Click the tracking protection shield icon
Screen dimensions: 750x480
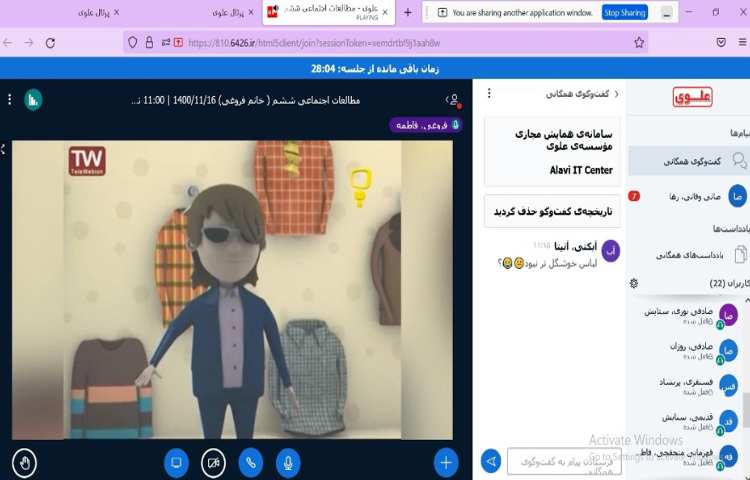[x=132, y=43]
